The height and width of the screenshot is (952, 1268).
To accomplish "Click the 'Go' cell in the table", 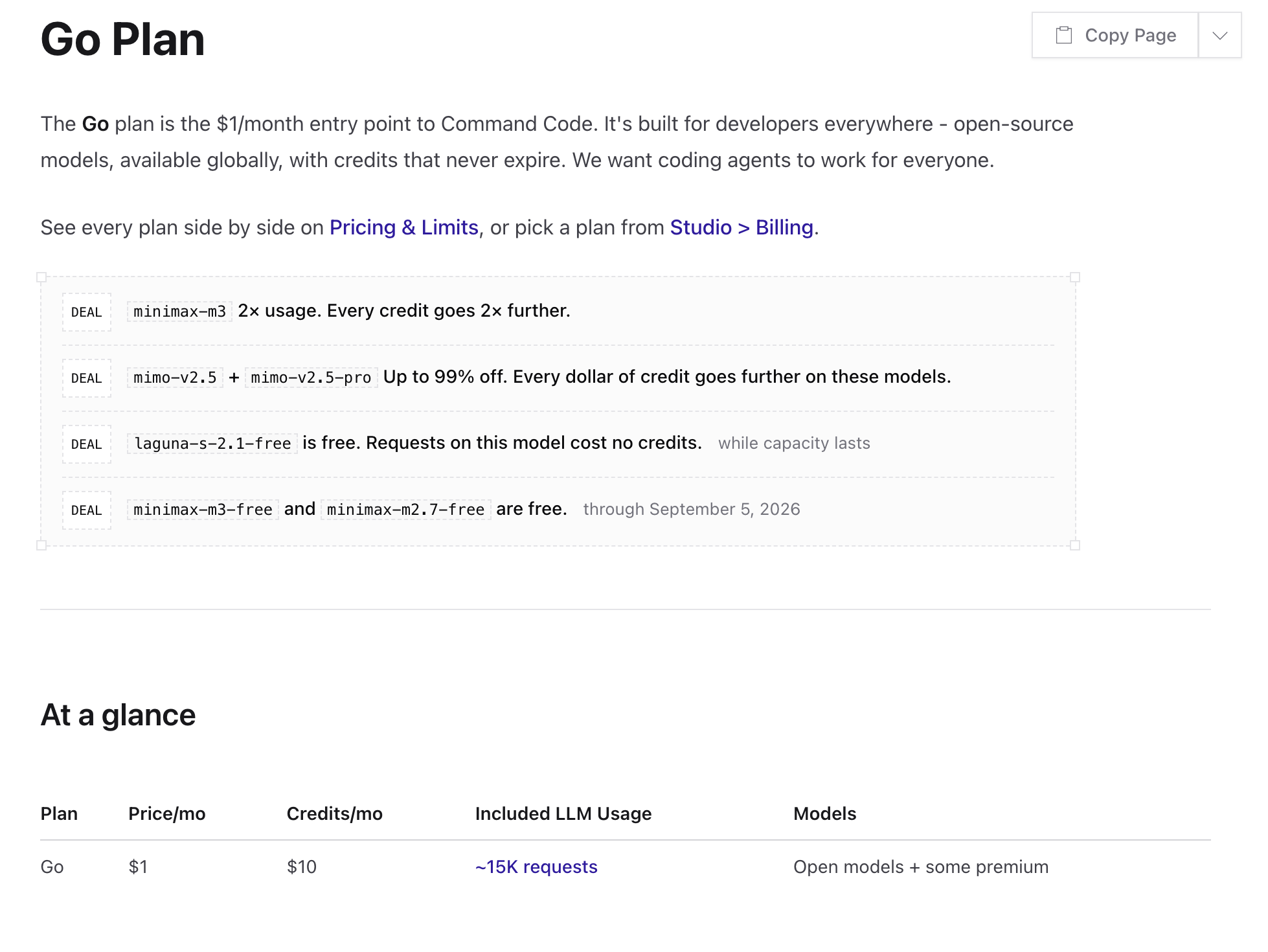I will coord(52,867).
